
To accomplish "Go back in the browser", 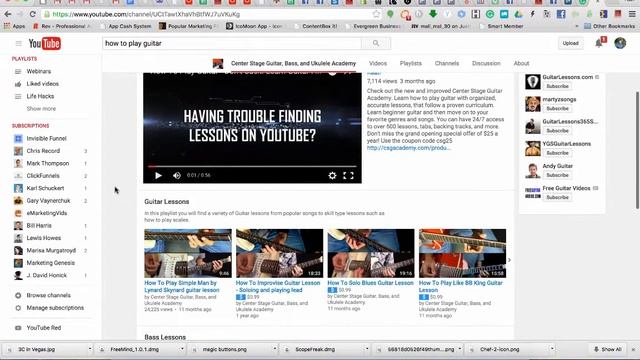I will point(8,14).
